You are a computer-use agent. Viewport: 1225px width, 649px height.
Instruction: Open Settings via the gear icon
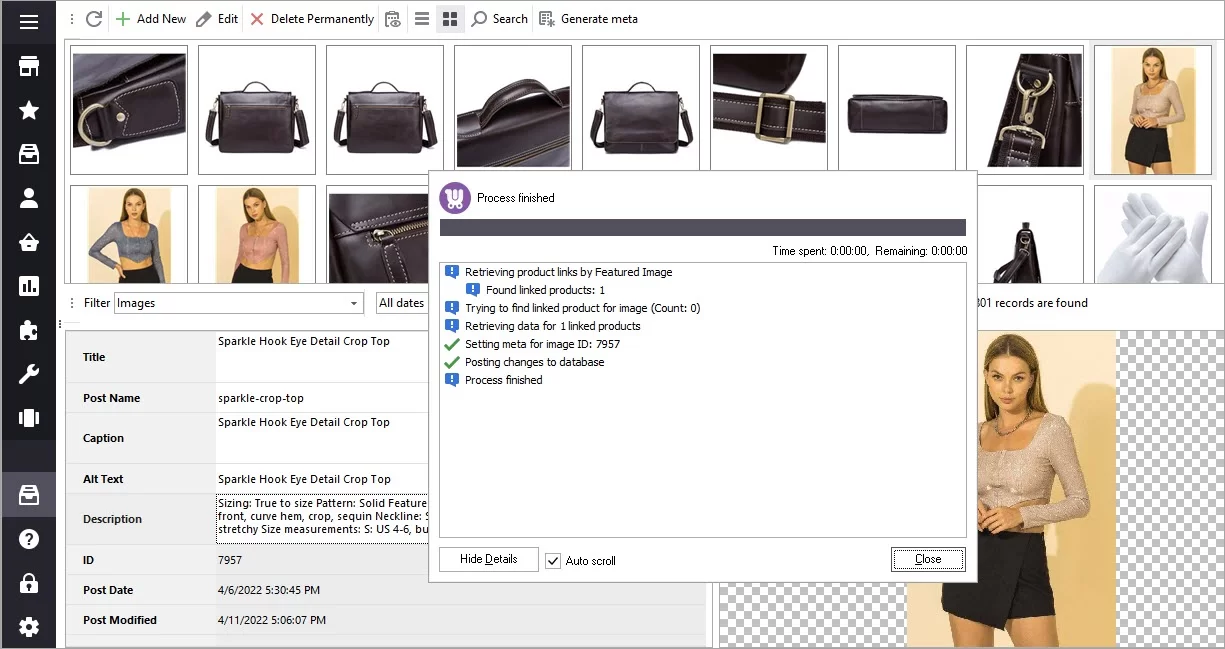[x=28, y=626]
